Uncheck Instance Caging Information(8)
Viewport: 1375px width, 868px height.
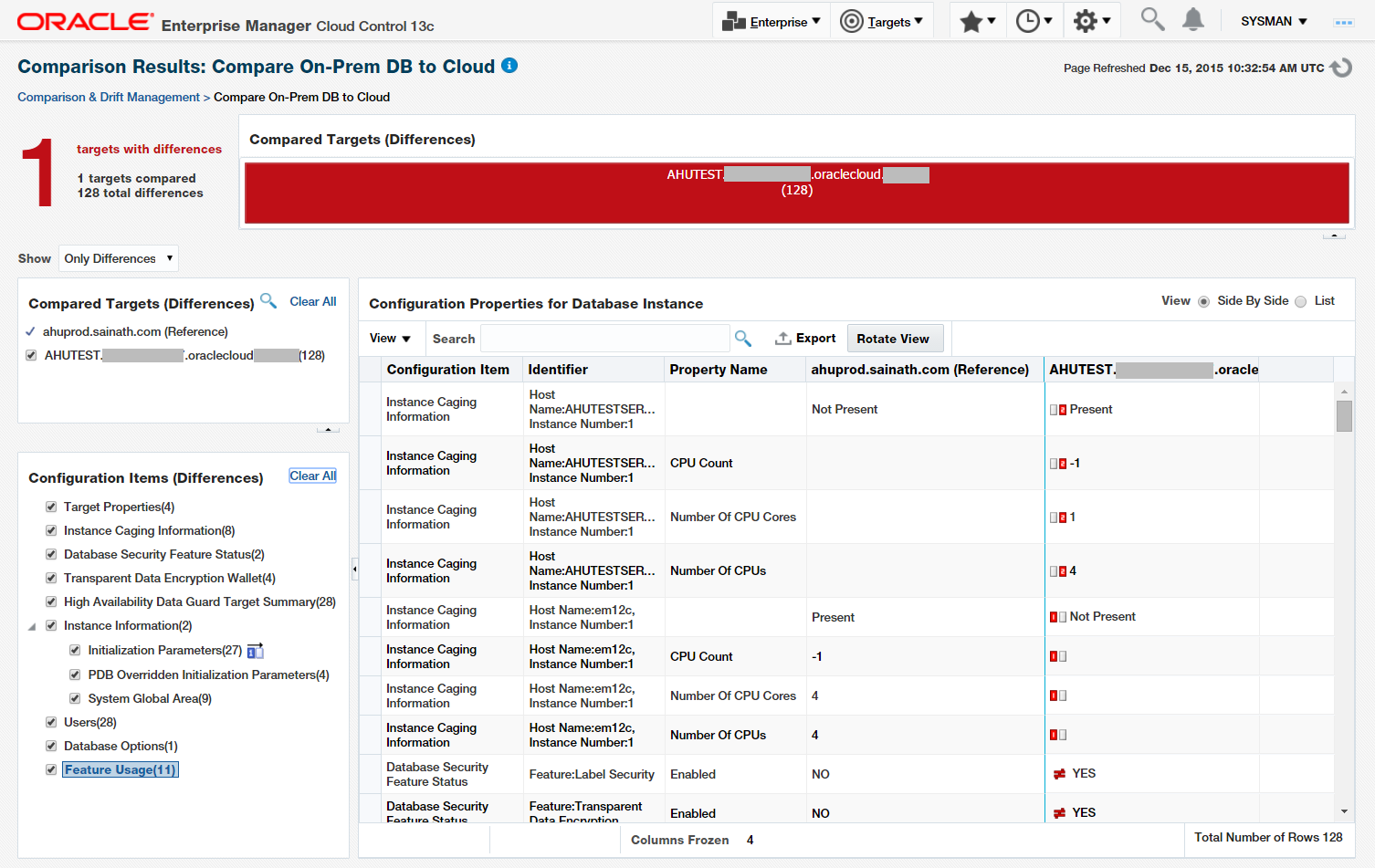click(x=51, y=531)
